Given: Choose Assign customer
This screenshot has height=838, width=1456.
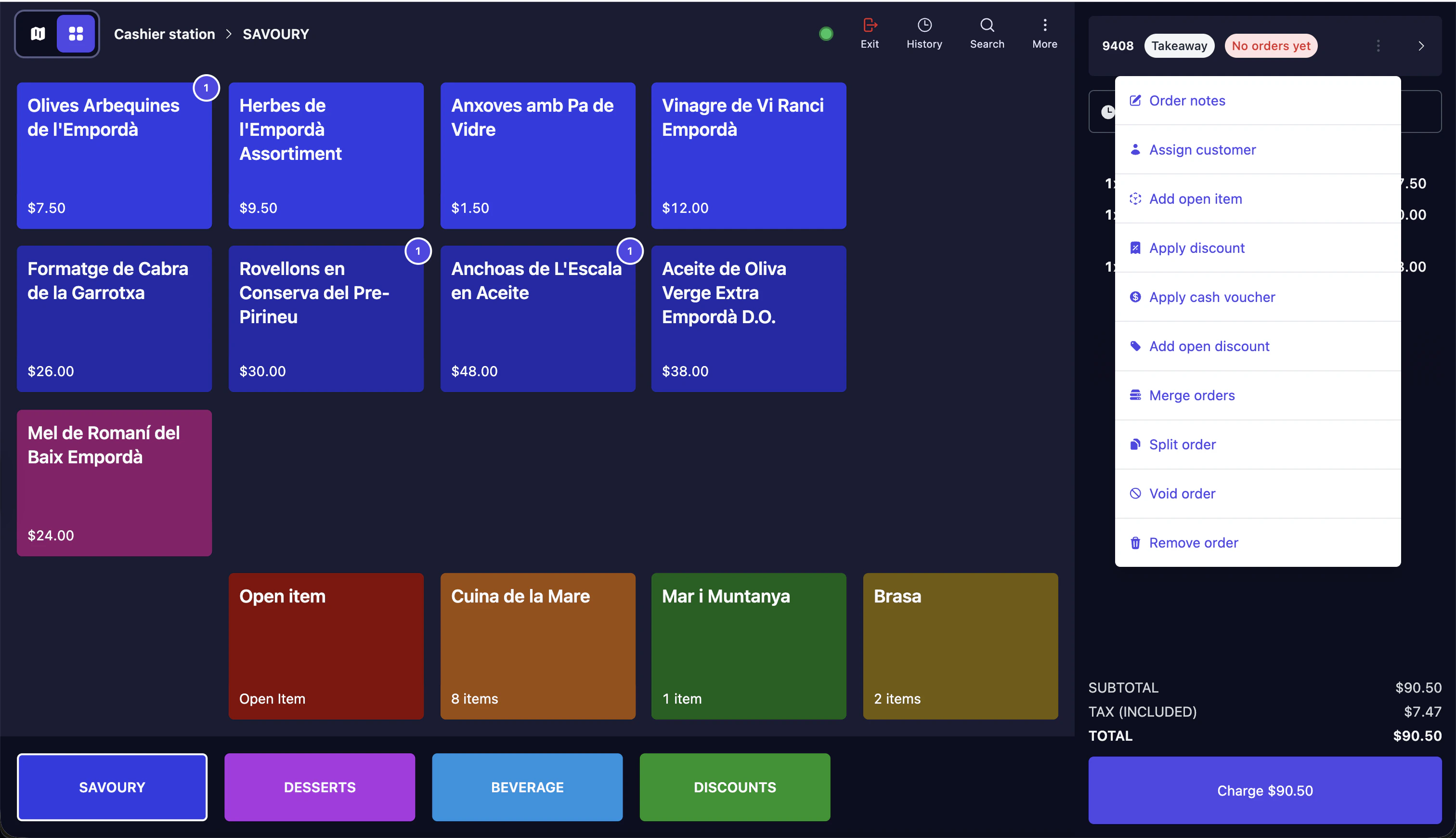Looking at the screenshot, I should click(1202, 149).
